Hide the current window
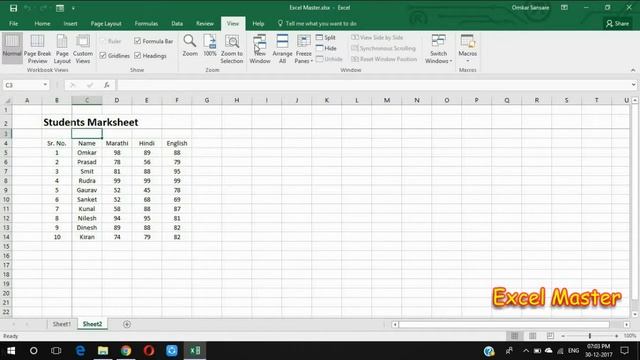This screenshot has height=360, width=640. point(326,48)
